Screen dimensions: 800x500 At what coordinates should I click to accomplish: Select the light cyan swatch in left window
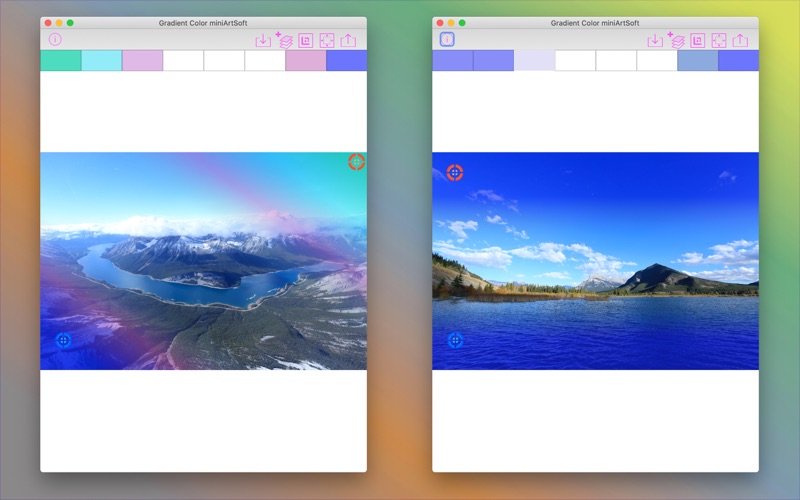pyautogui.click(x=101, y=61)
